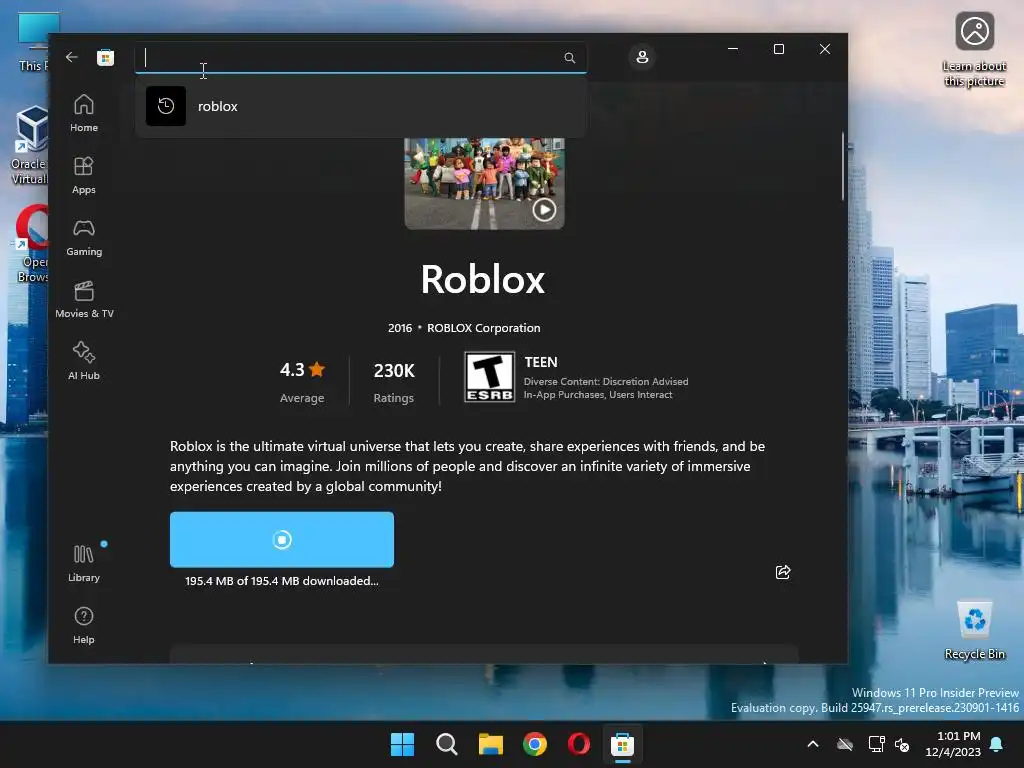Open taskbar Search

click(x=447, y=744)
